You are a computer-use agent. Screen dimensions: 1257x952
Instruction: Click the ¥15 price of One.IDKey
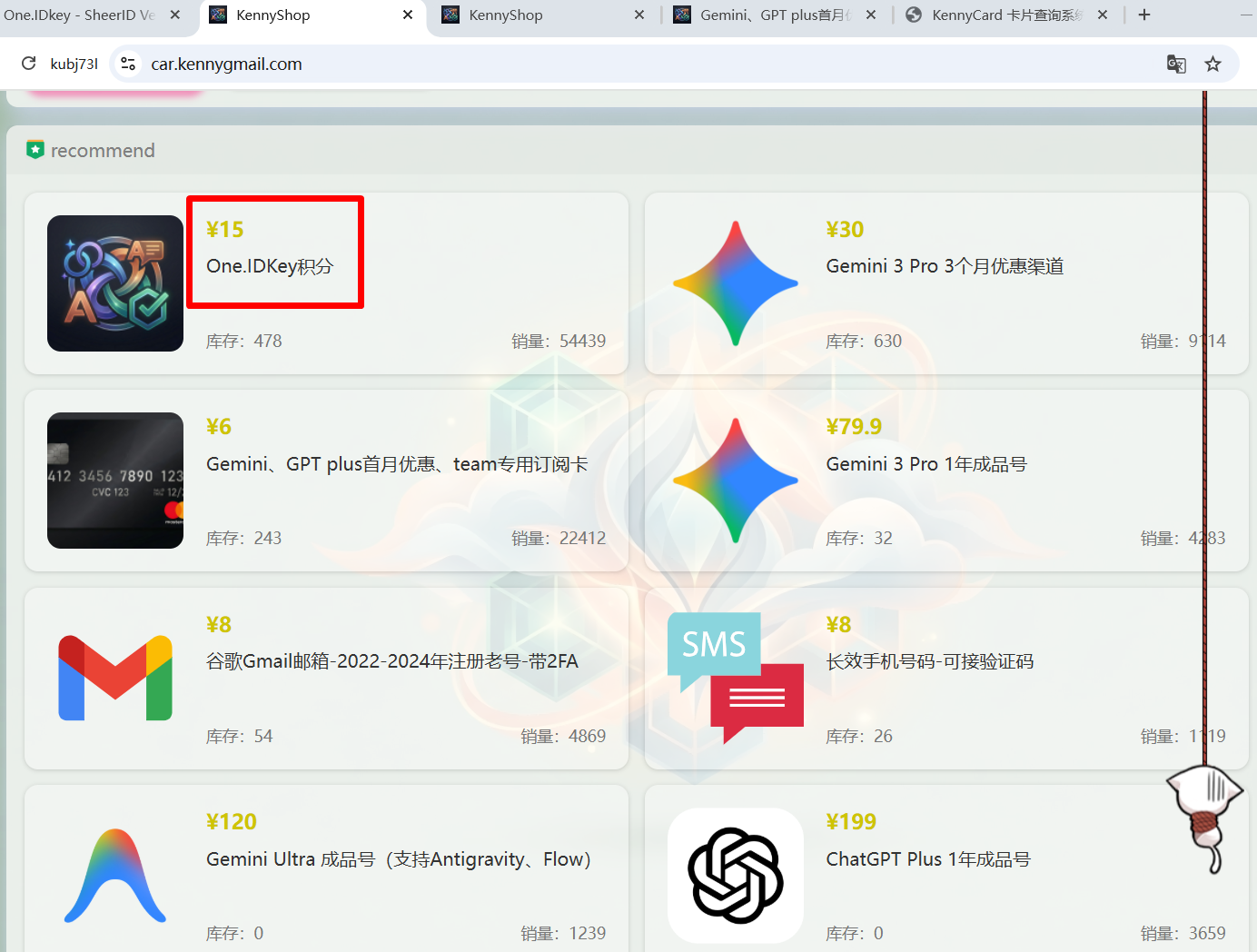click(225, 230)
